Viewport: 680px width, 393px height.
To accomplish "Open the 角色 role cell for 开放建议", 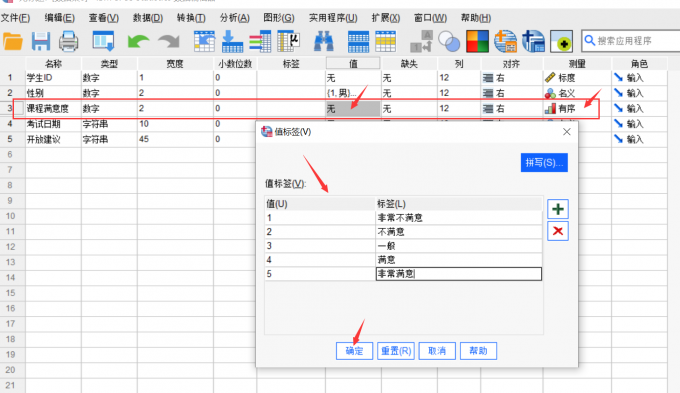I will 639,139.
